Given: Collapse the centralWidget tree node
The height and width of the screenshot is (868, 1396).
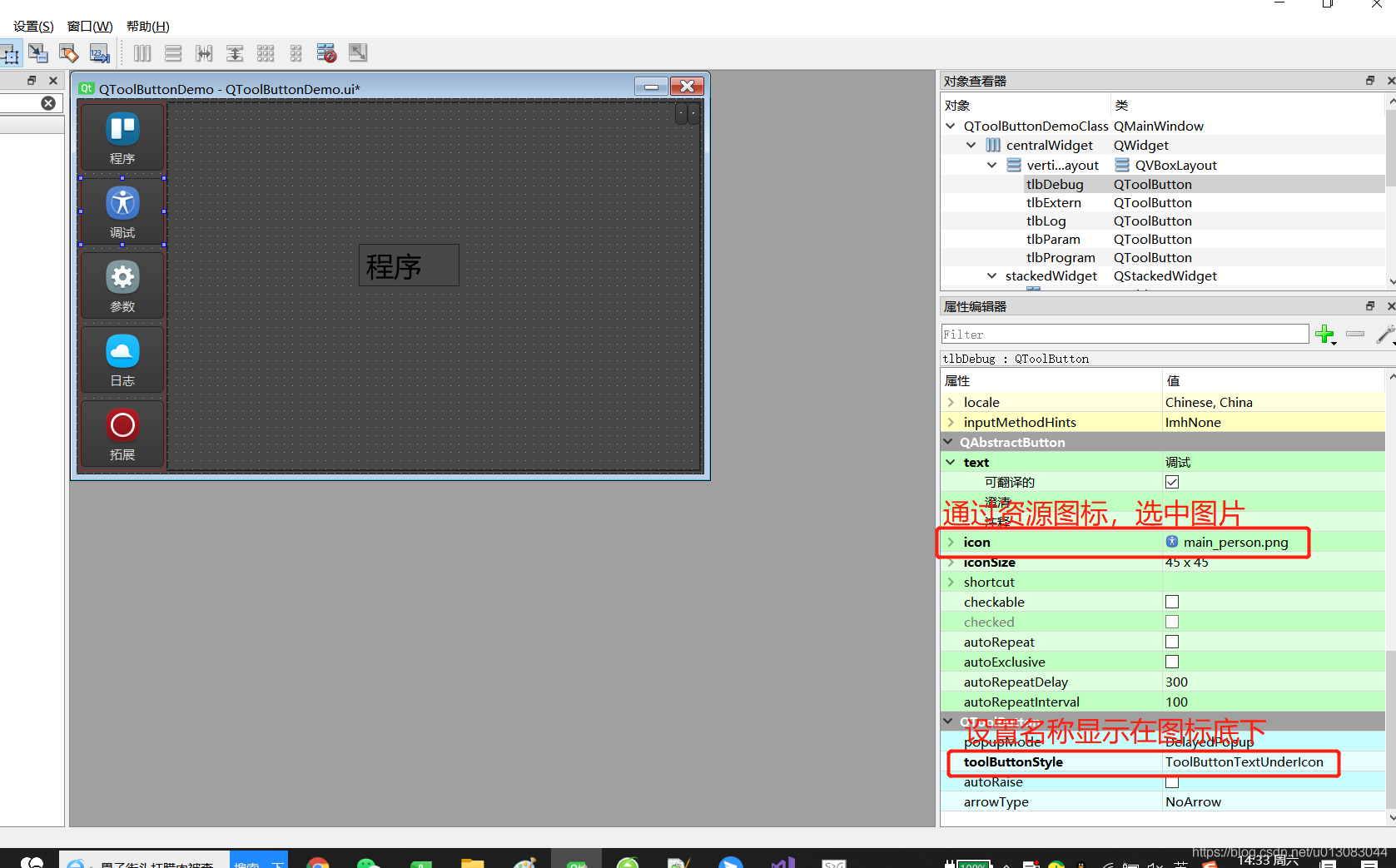Looking at the screenshot, I should (x=971, y=145).
